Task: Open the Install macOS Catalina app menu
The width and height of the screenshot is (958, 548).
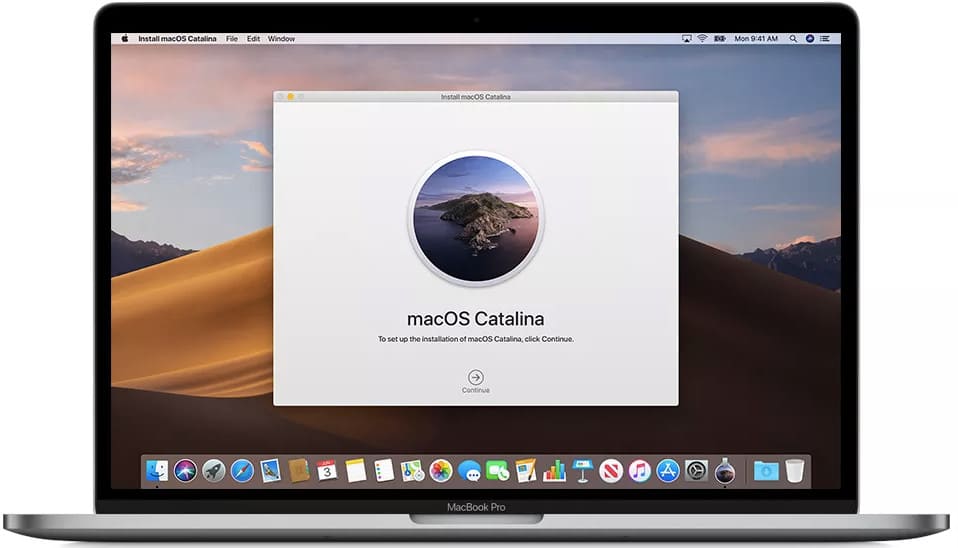Action: [x=177, y=38]
